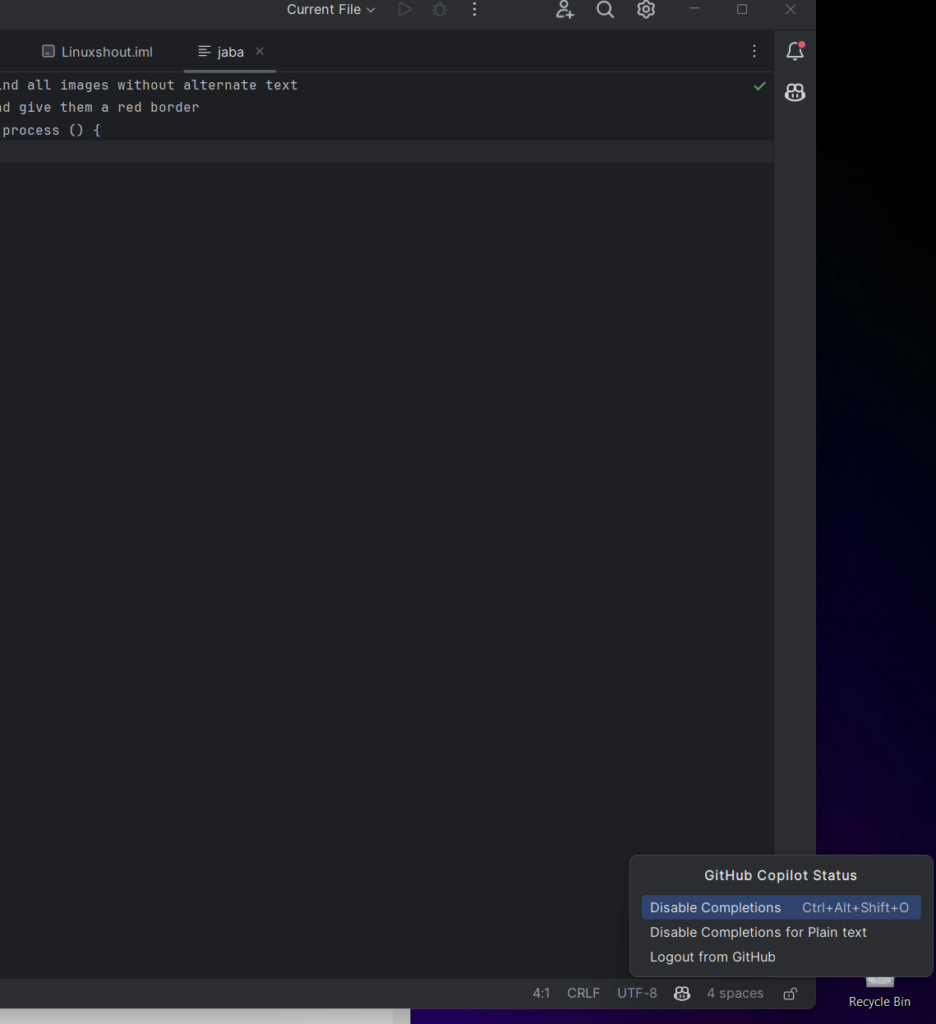Toggle read-only lock icon in status bar
The height and width of the screenshot is (1024, 936).
tap(790, 993)
